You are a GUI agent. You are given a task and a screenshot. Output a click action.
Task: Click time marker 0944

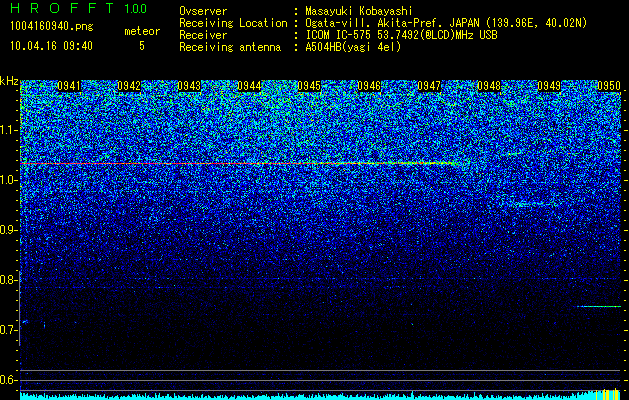[249, 86]
